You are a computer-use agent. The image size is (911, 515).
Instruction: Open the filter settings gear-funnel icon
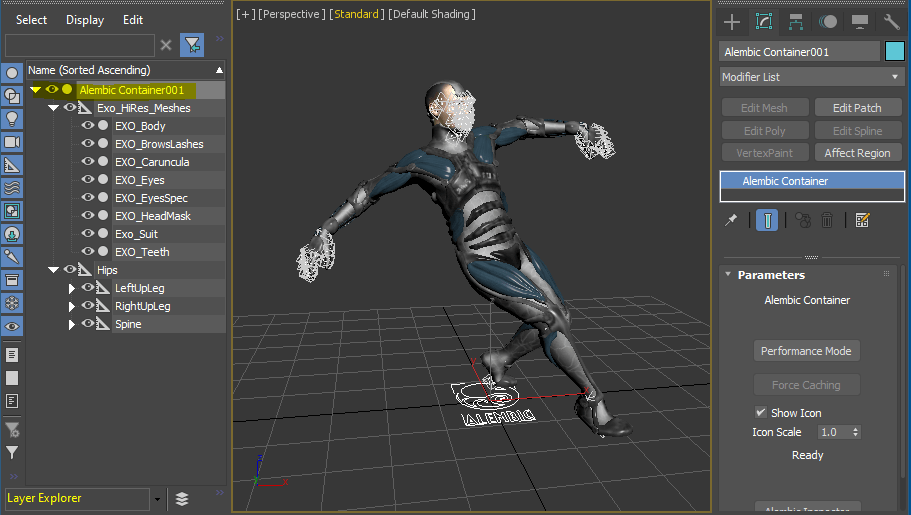pyautogui.click(x=12, y=430)
